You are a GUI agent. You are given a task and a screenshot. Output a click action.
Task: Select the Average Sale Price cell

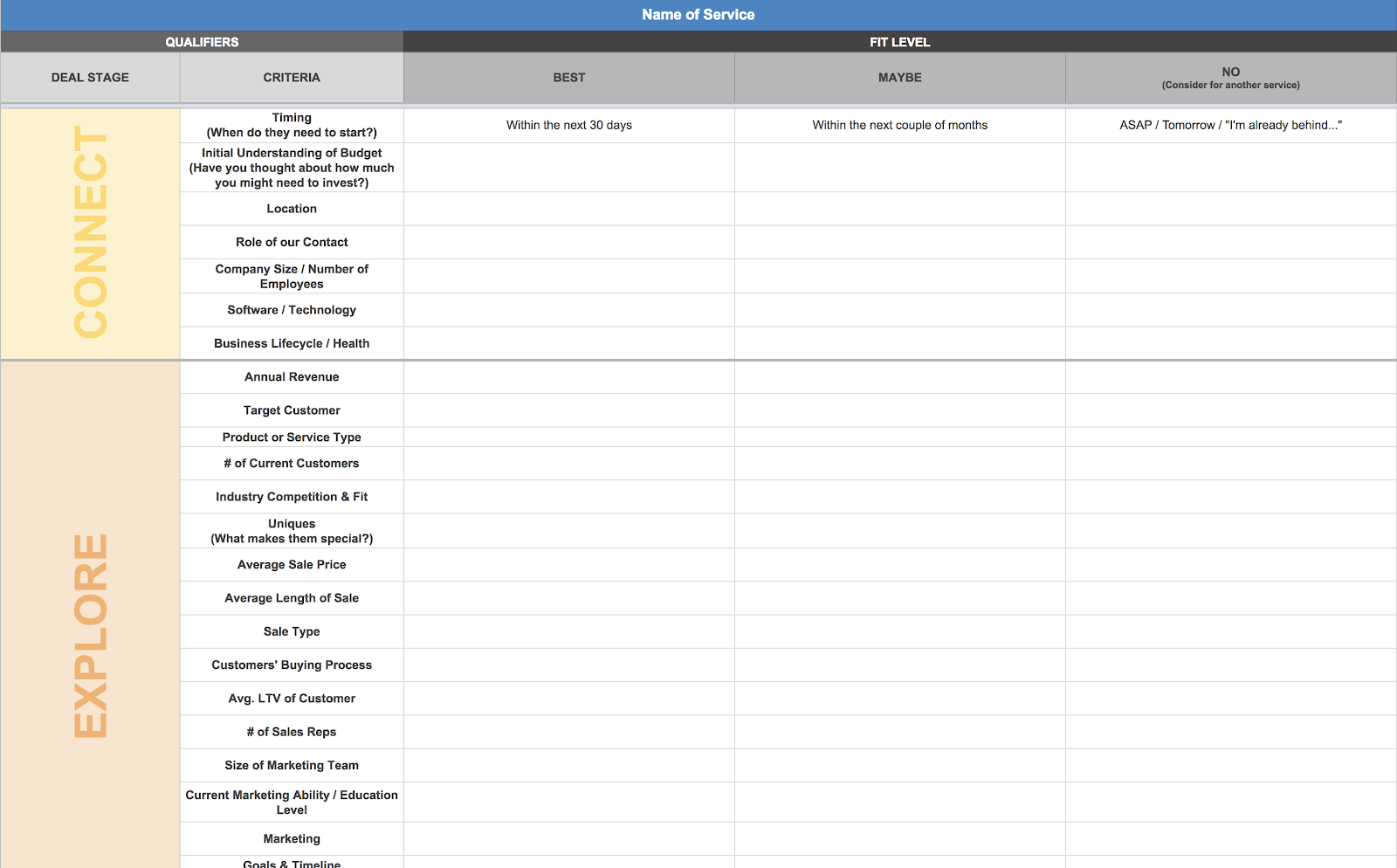[292, 565]
